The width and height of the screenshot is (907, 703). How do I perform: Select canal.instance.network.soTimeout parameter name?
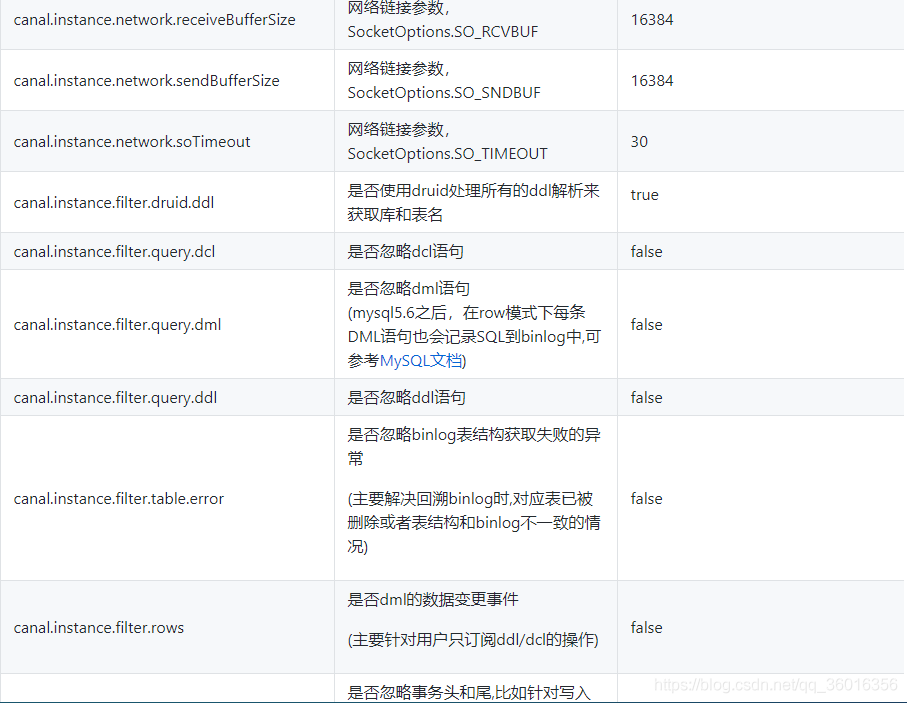point(132,142)
